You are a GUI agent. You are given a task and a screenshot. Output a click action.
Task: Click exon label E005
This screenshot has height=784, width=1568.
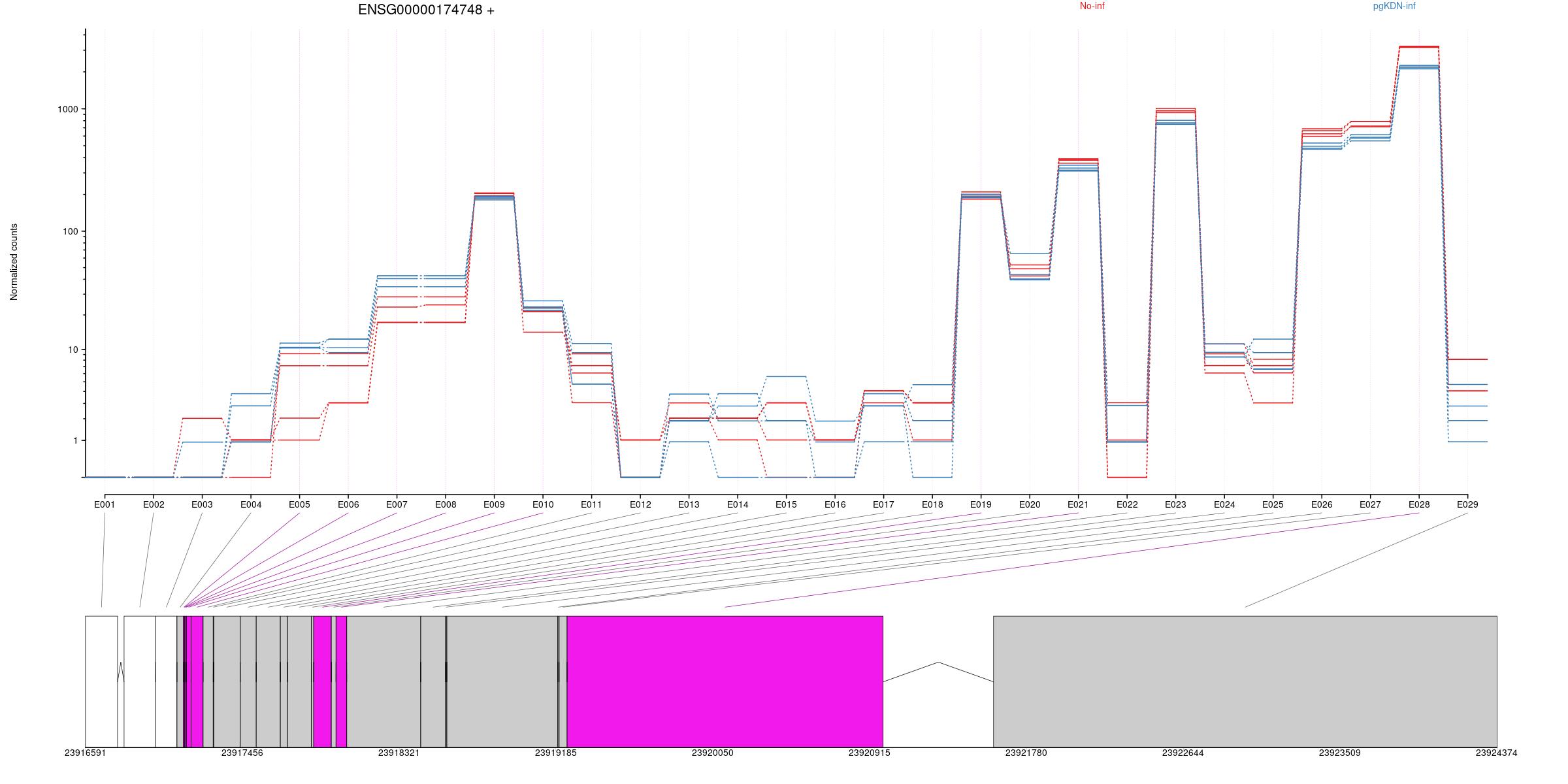(x=299, y=504)
